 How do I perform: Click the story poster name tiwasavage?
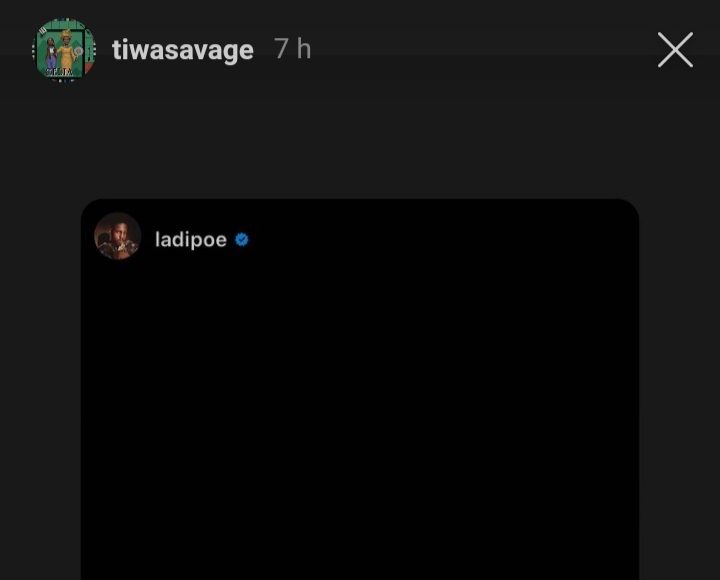pyautogui.click(x=183, y=50)
